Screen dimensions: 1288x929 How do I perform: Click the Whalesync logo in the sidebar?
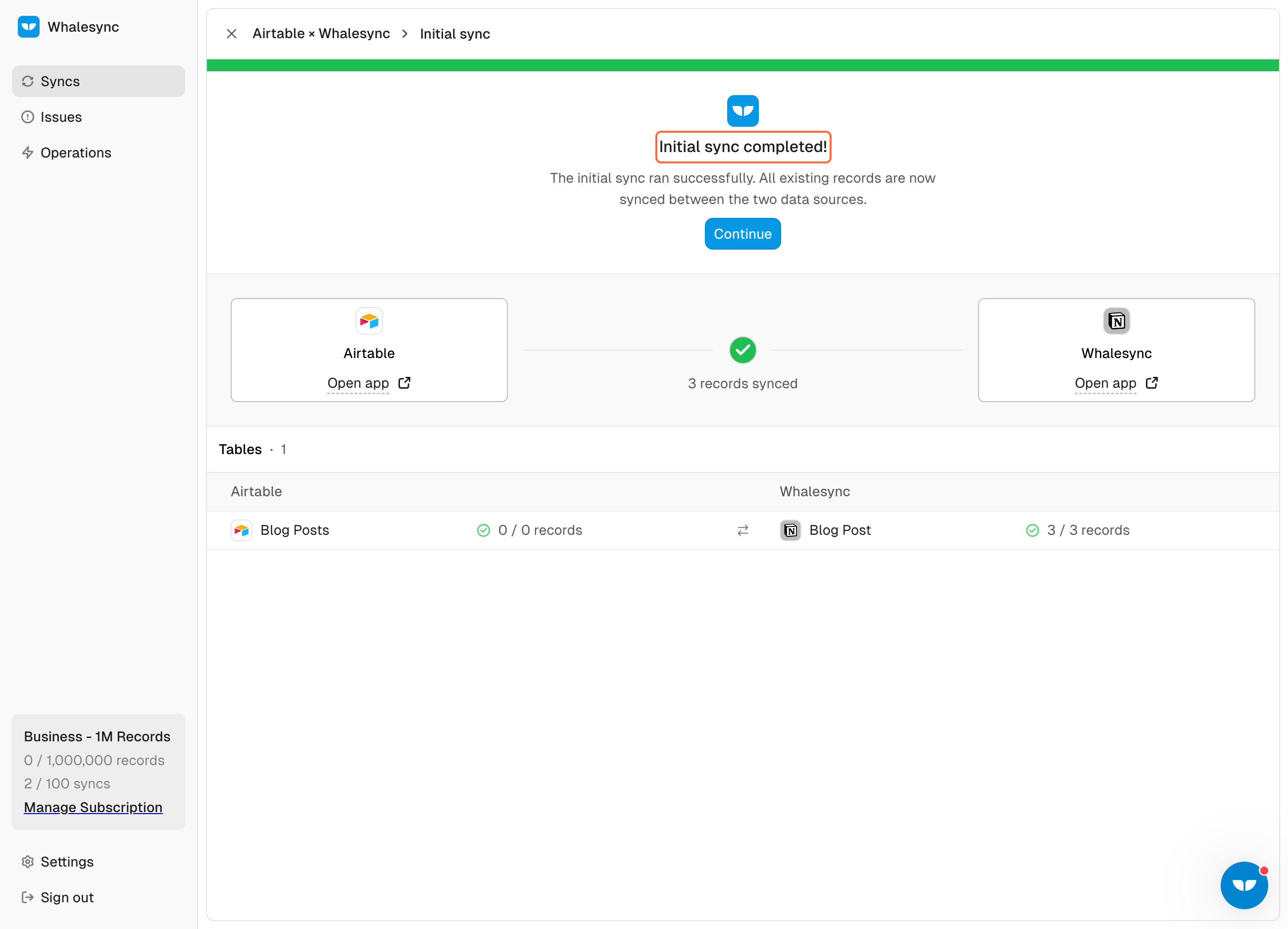point(28,27)
